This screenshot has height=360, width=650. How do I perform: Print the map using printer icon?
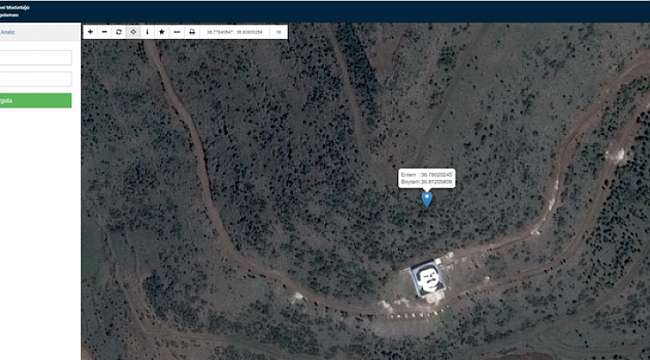(192, 32)
